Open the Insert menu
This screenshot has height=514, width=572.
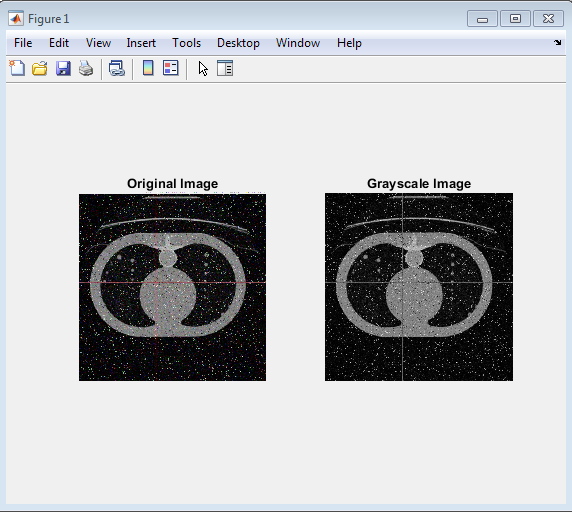click(x=141, y=43)
